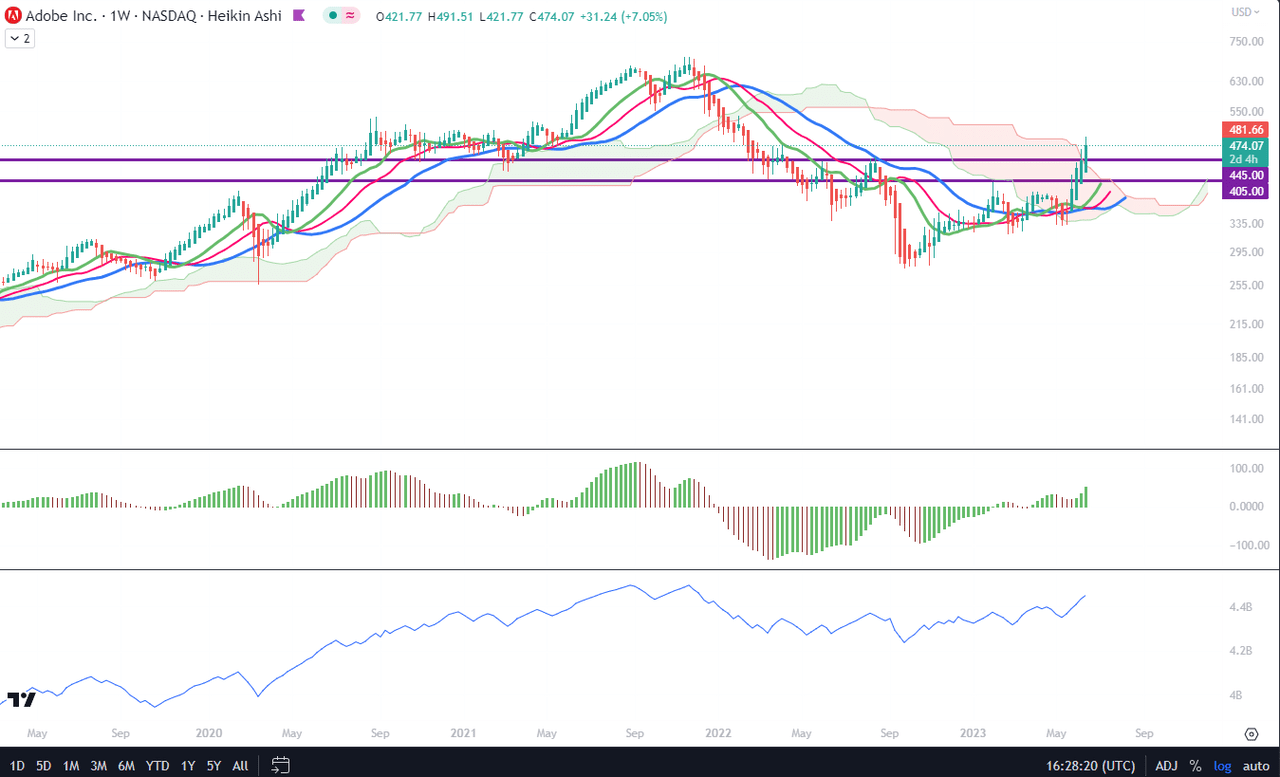This screenshot has width=1280, height=777.
Task: Select the 5D time range
Action: (44, 766)
